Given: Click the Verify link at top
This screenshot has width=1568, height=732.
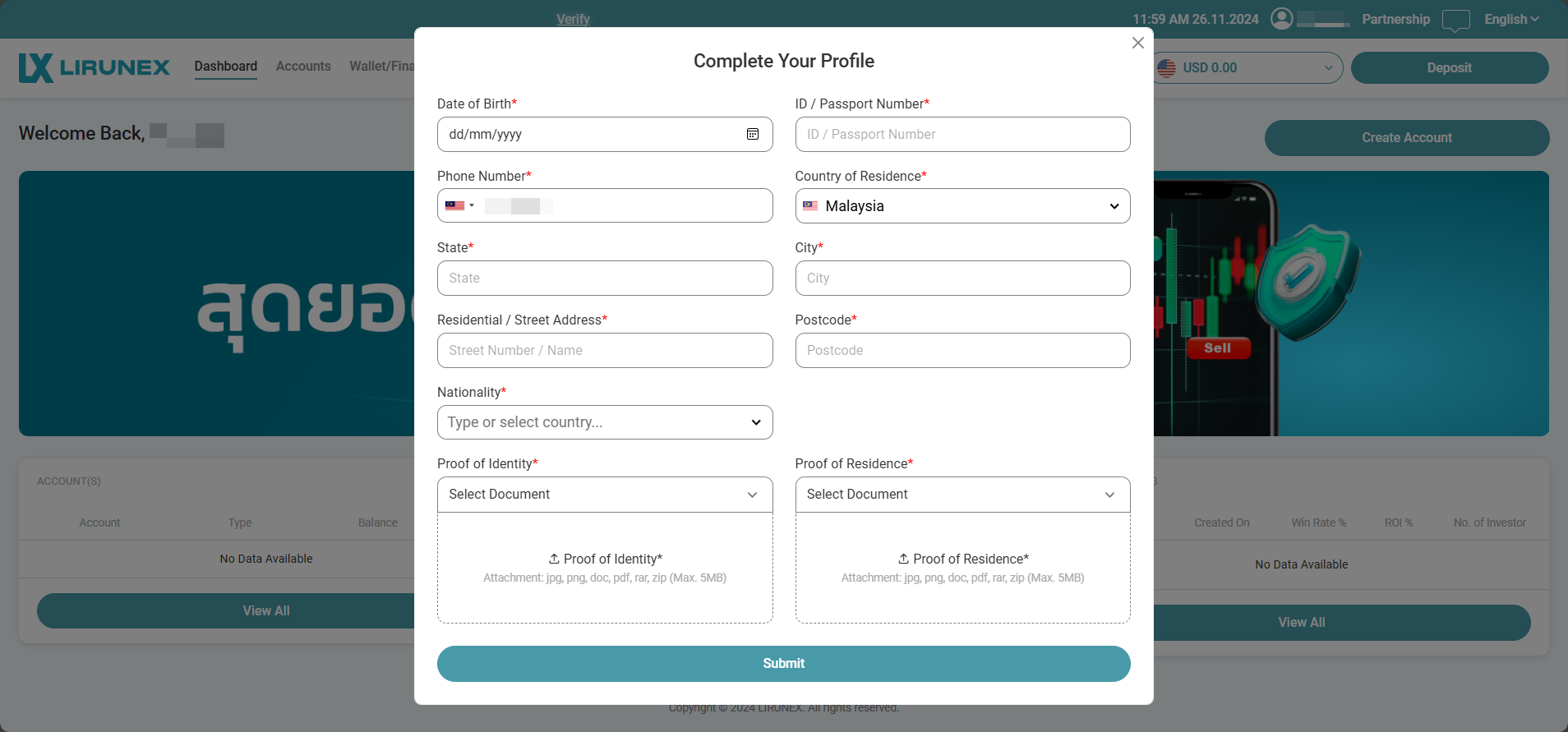Looking at the screenshot, I should [573, 19].
